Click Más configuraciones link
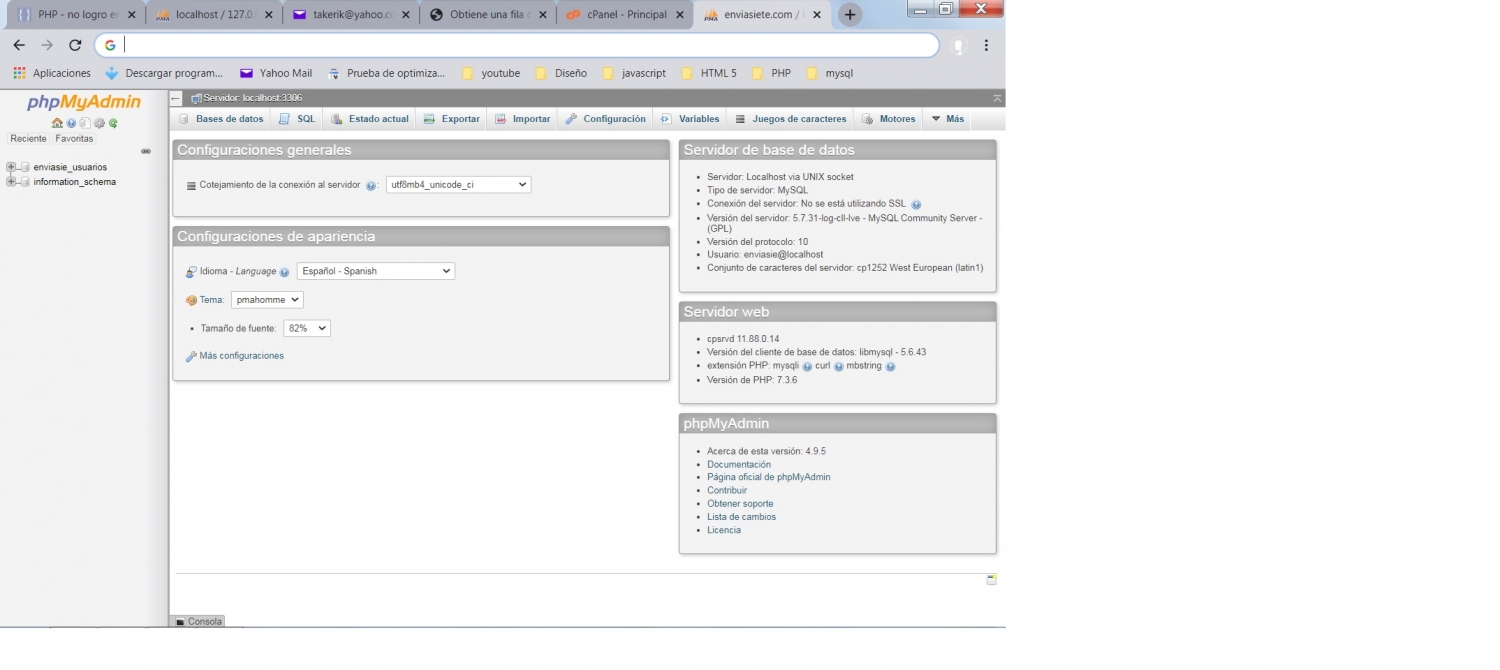1500x670 pixels. tap(242, 356)
